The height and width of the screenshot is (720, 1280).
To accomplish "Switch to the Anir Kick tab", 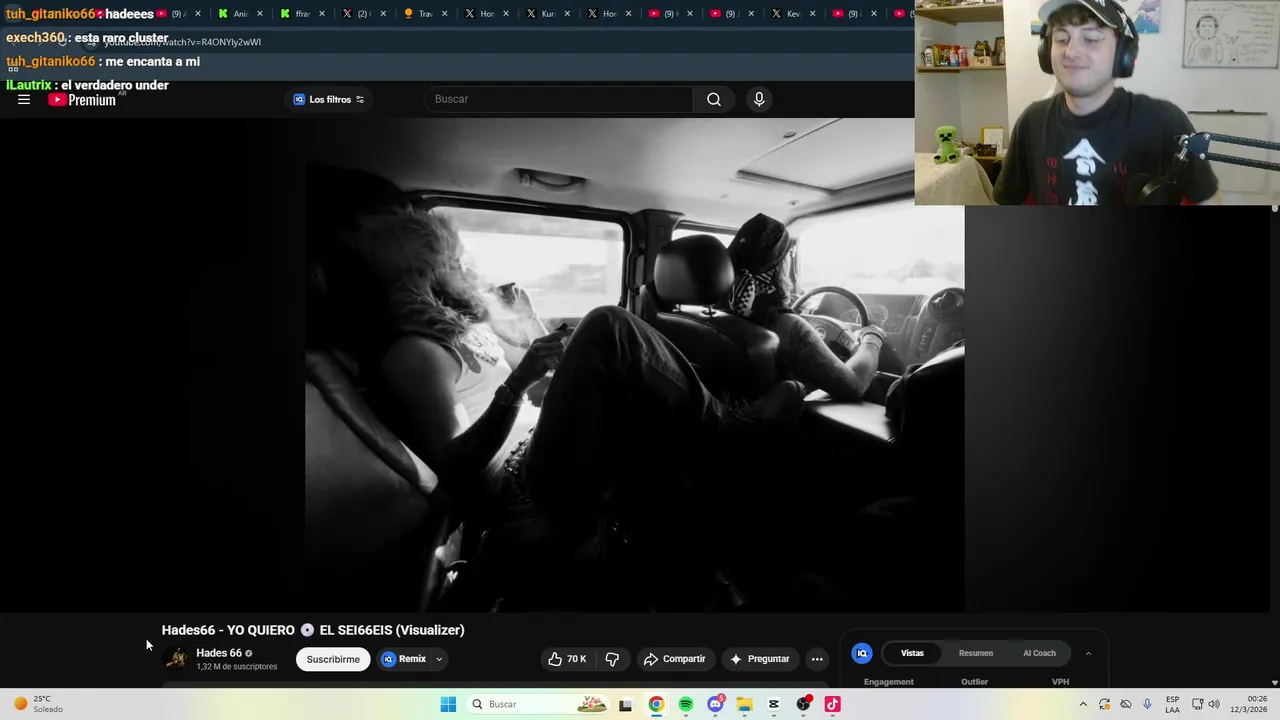I will click(x=234, y=14).
